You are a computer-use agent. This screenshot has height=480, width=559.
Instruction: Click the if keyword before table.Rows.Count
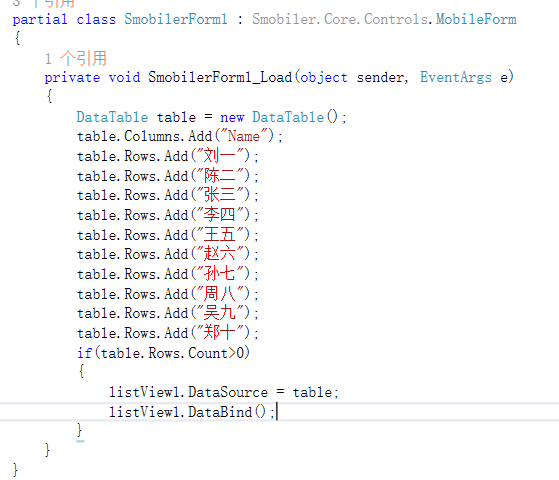coord(84,353)
